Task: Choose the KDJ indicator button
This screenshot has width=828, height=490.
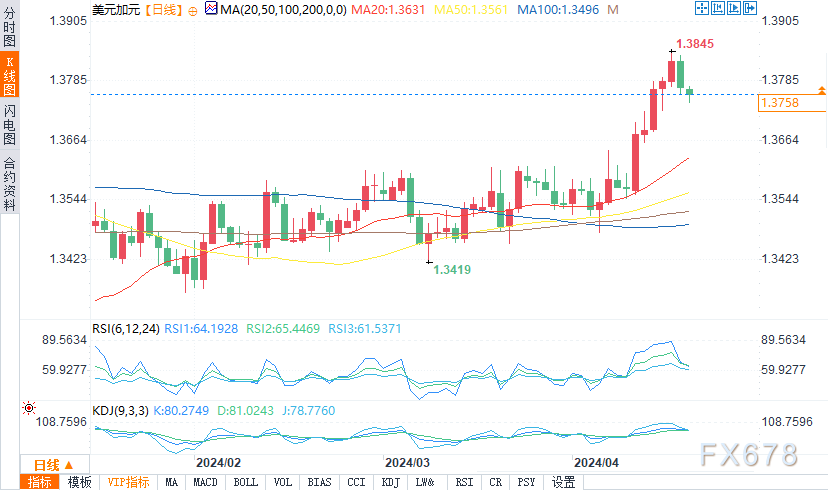Action: click(391, 482)
